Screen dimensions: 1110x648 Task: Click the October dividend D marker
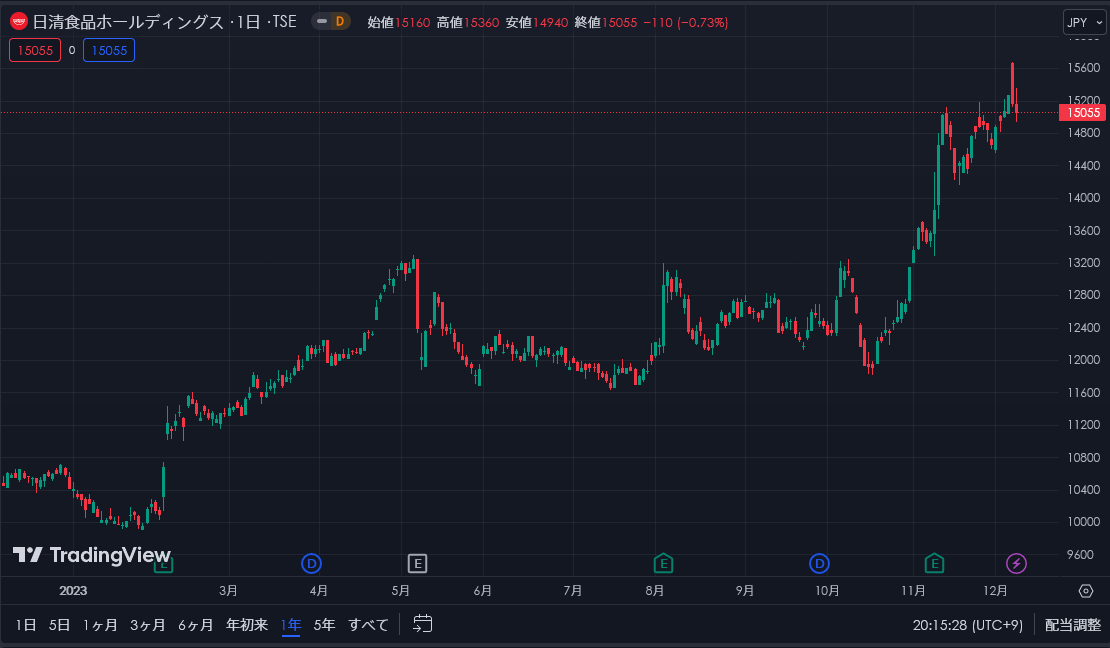point(819,564)
